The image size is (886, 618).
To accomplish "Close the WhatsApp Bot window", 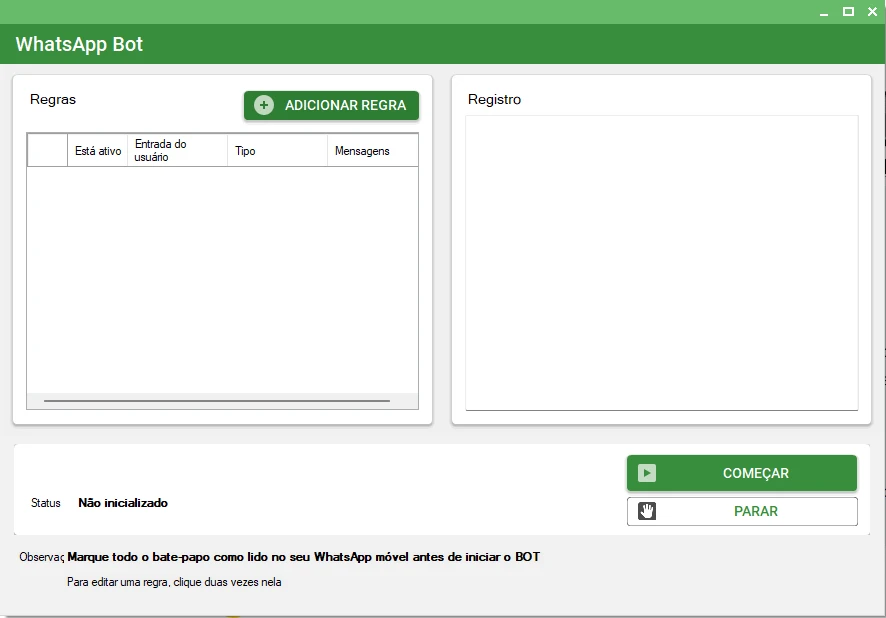I will tap(872, 12).
